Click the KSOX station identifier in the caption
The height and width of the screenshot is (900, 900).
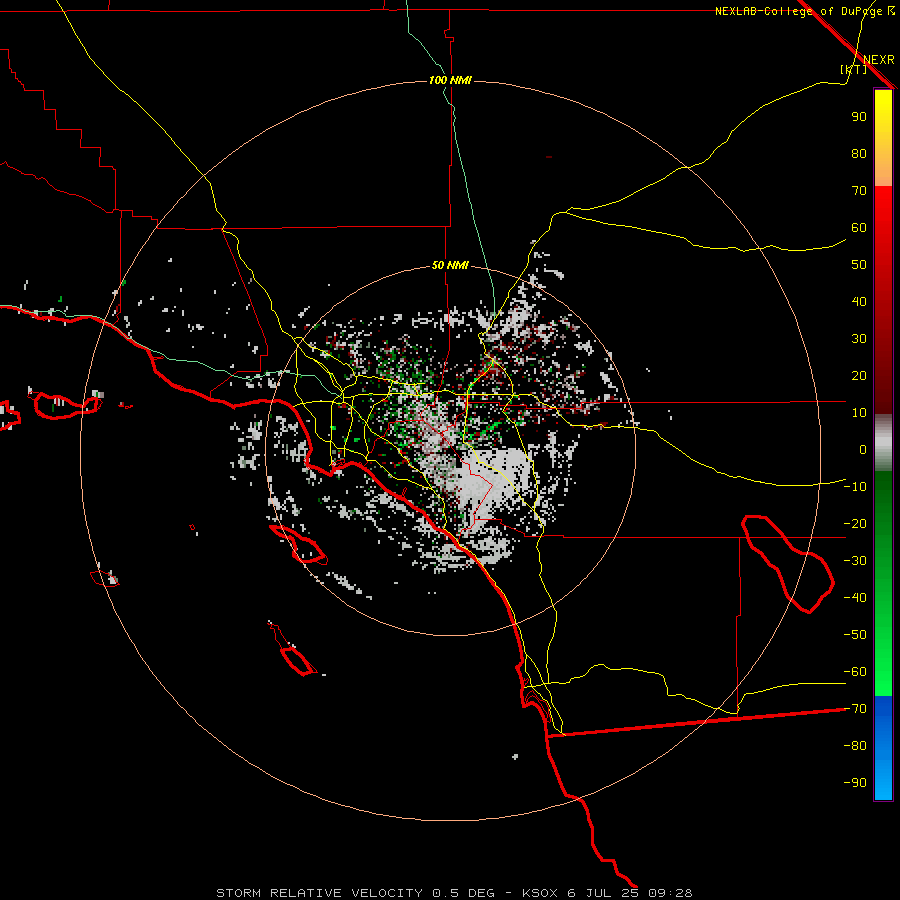pyautogui.click(x=540, y=893)
